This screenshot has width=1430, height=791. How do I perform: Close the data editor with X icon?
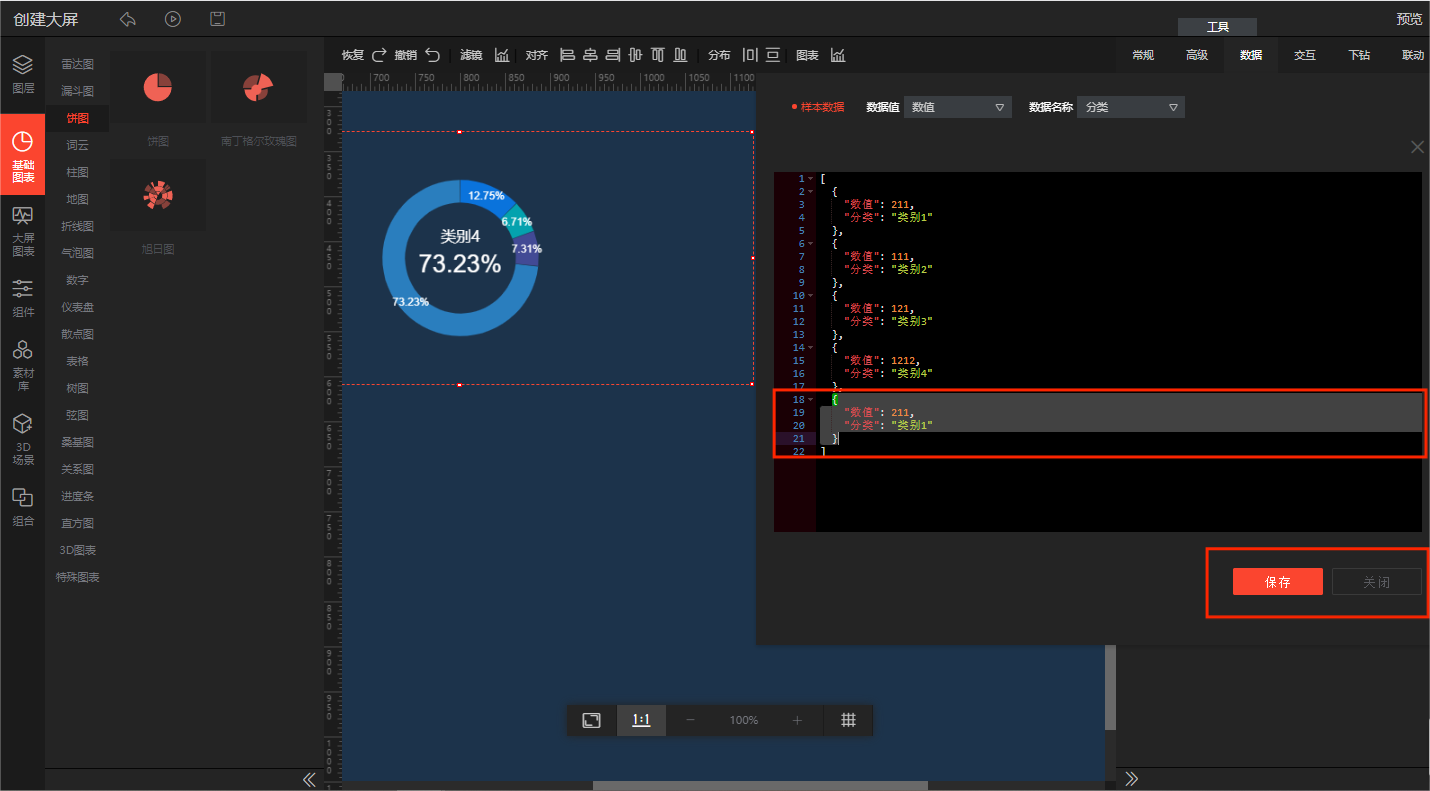pos(1417,147)
